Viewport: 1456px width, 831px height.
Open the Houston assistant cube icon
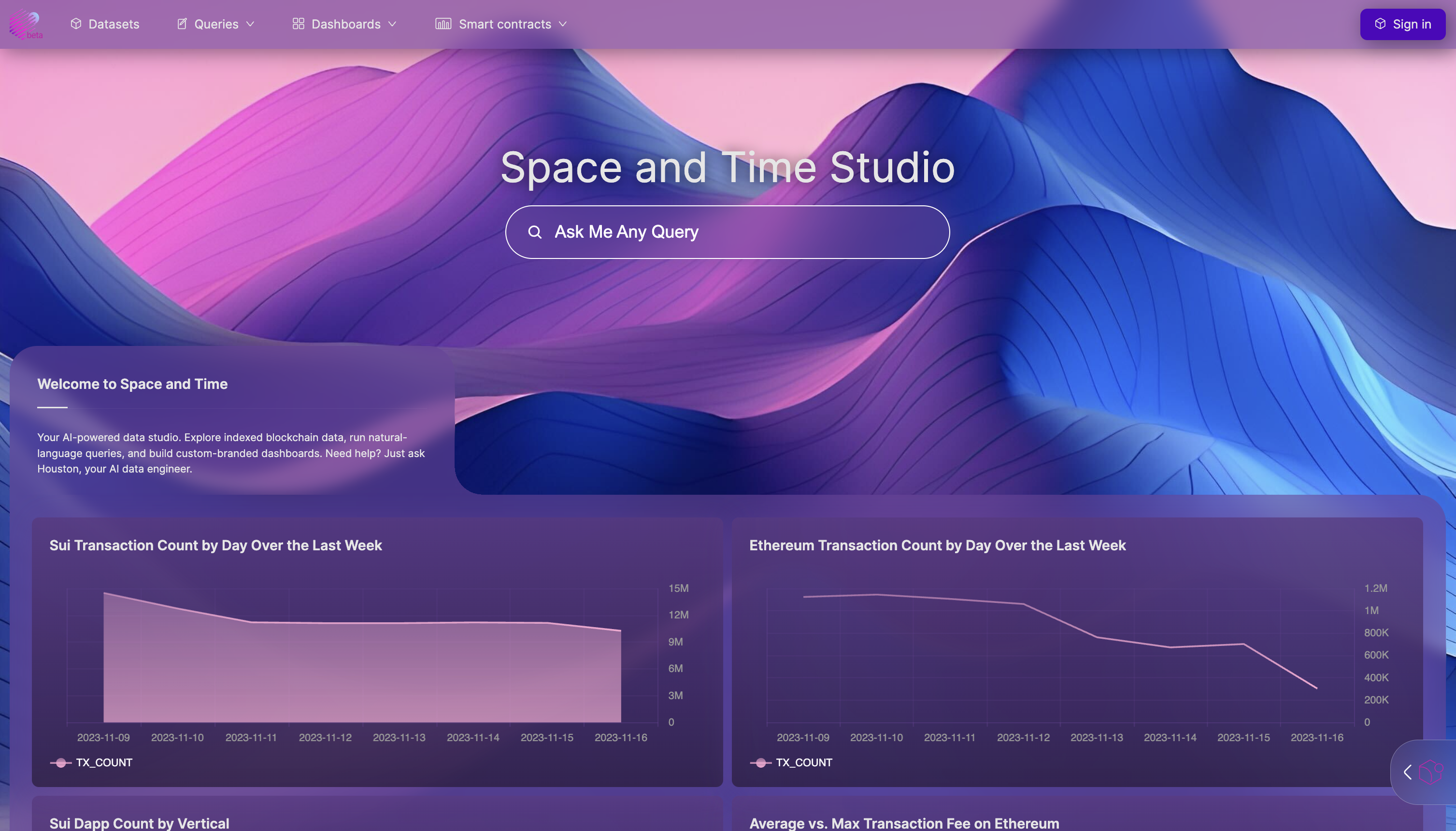1431,772
